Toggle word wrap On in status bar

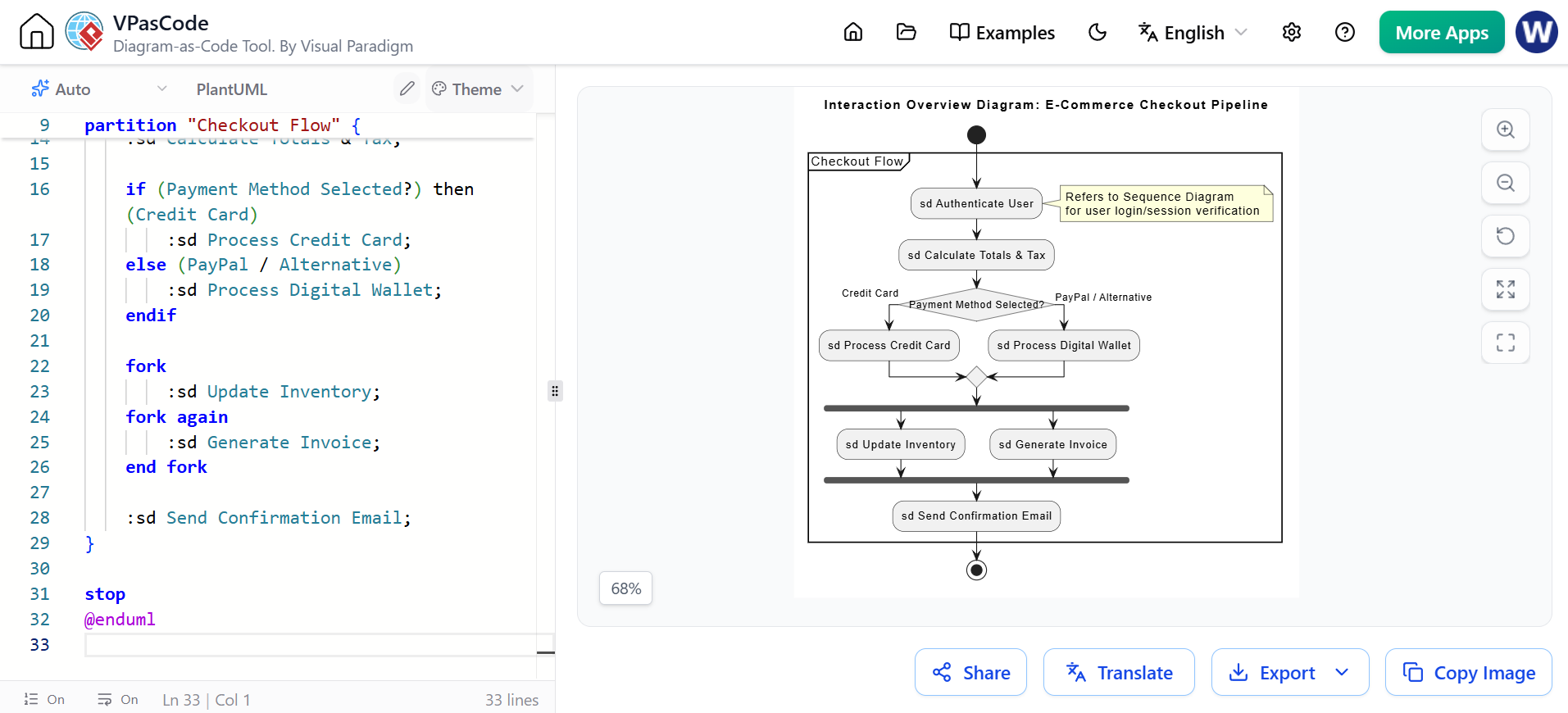[x=117, y=699]
